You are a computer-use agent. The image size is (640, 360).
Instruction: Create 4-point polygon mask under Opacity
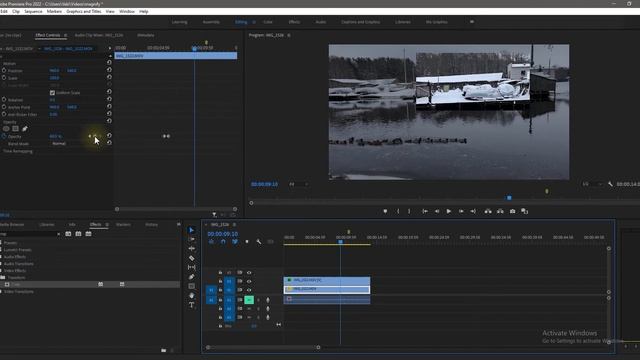point(16,129)
